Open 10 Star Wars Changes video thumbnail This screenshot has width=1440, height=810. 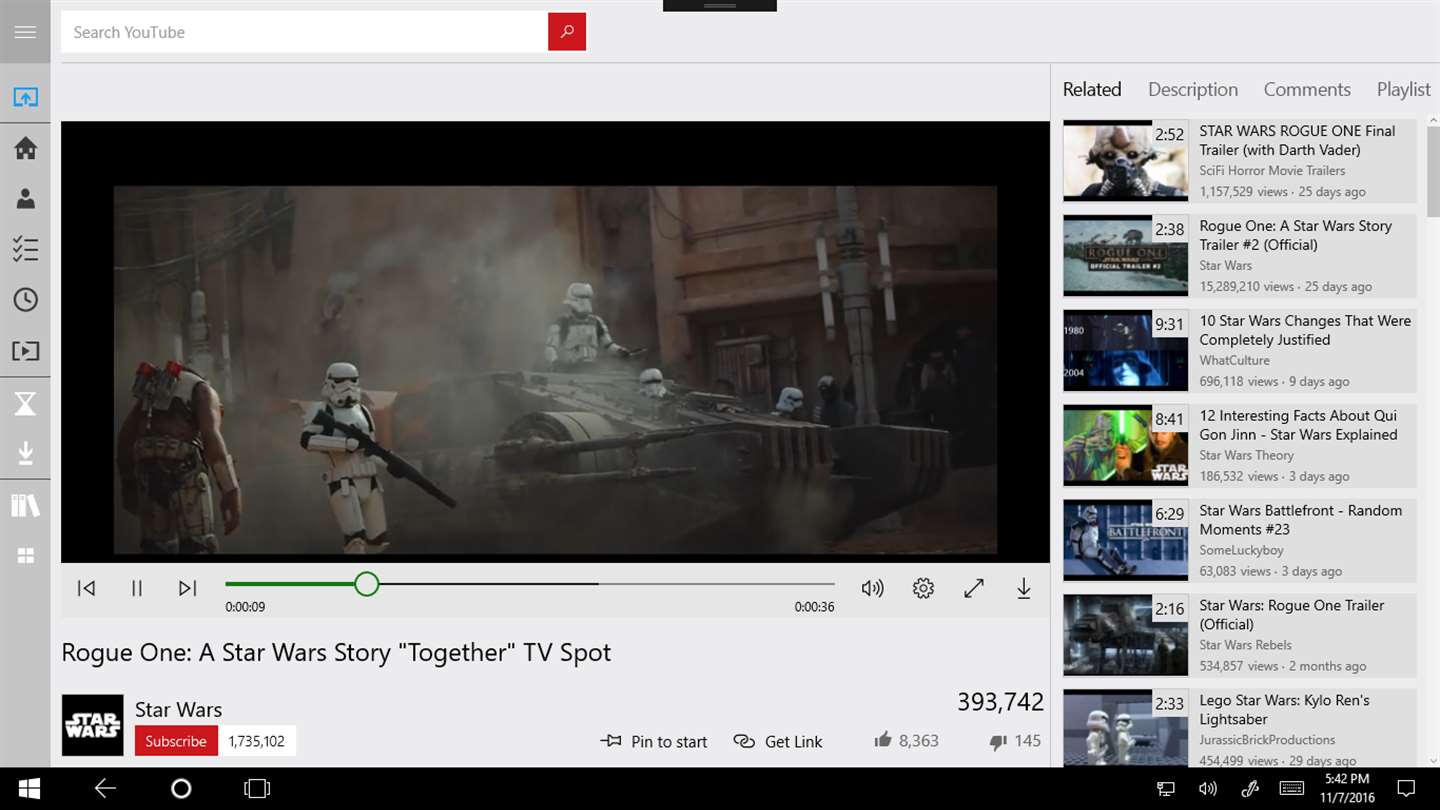(x=1126, y=351)
